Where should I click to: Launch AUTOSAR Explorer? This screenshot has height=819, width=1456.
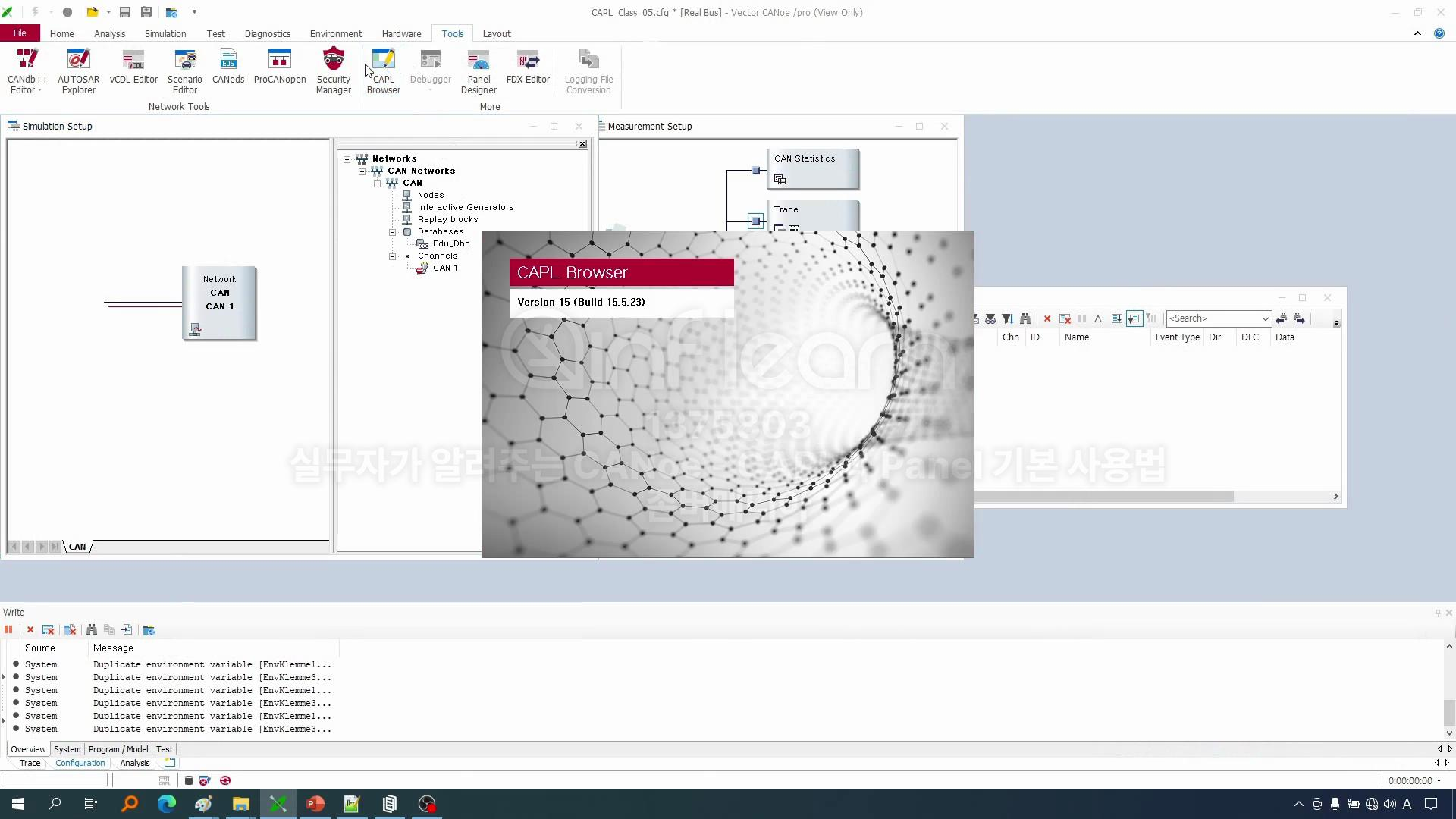78,71
